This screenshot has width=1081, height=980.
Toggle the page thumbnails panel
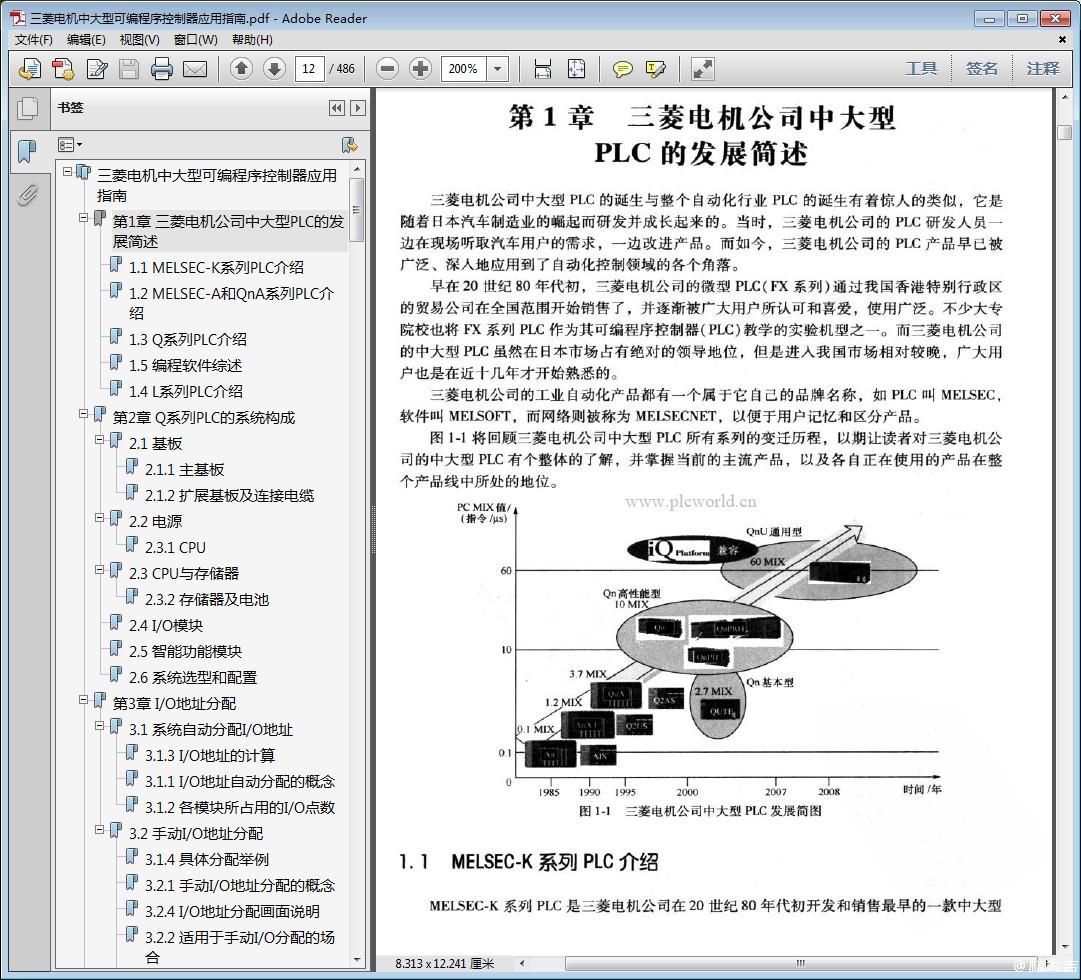pyautogui.click(x=27, y=108)
